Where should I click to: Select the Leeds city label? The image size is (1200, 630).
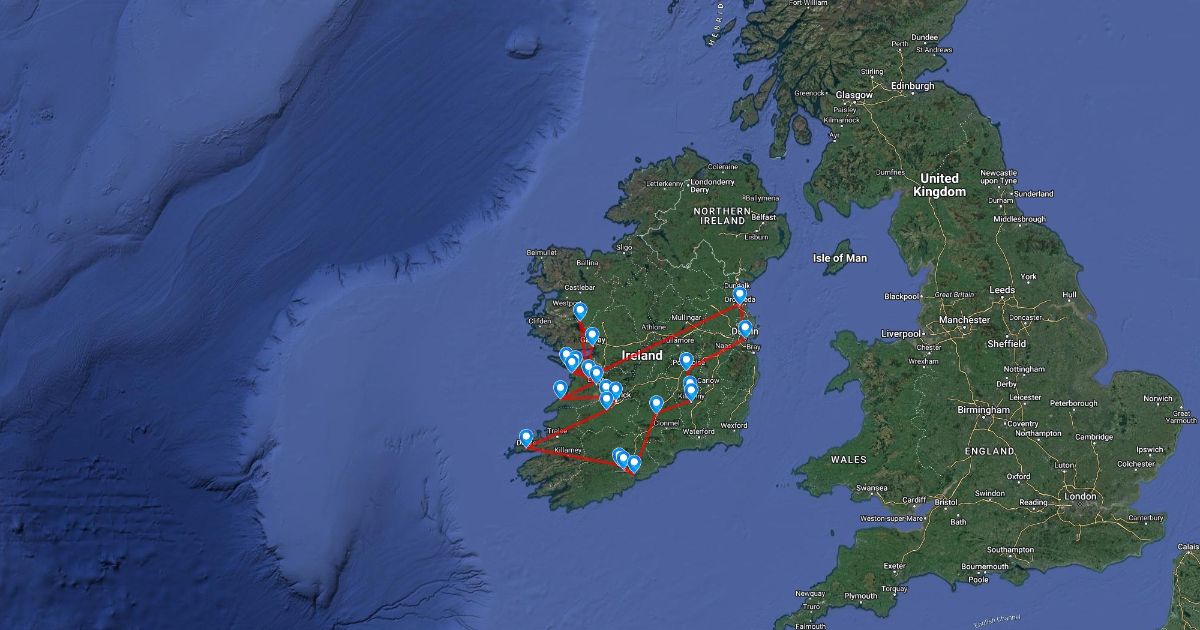(1003, 290)
